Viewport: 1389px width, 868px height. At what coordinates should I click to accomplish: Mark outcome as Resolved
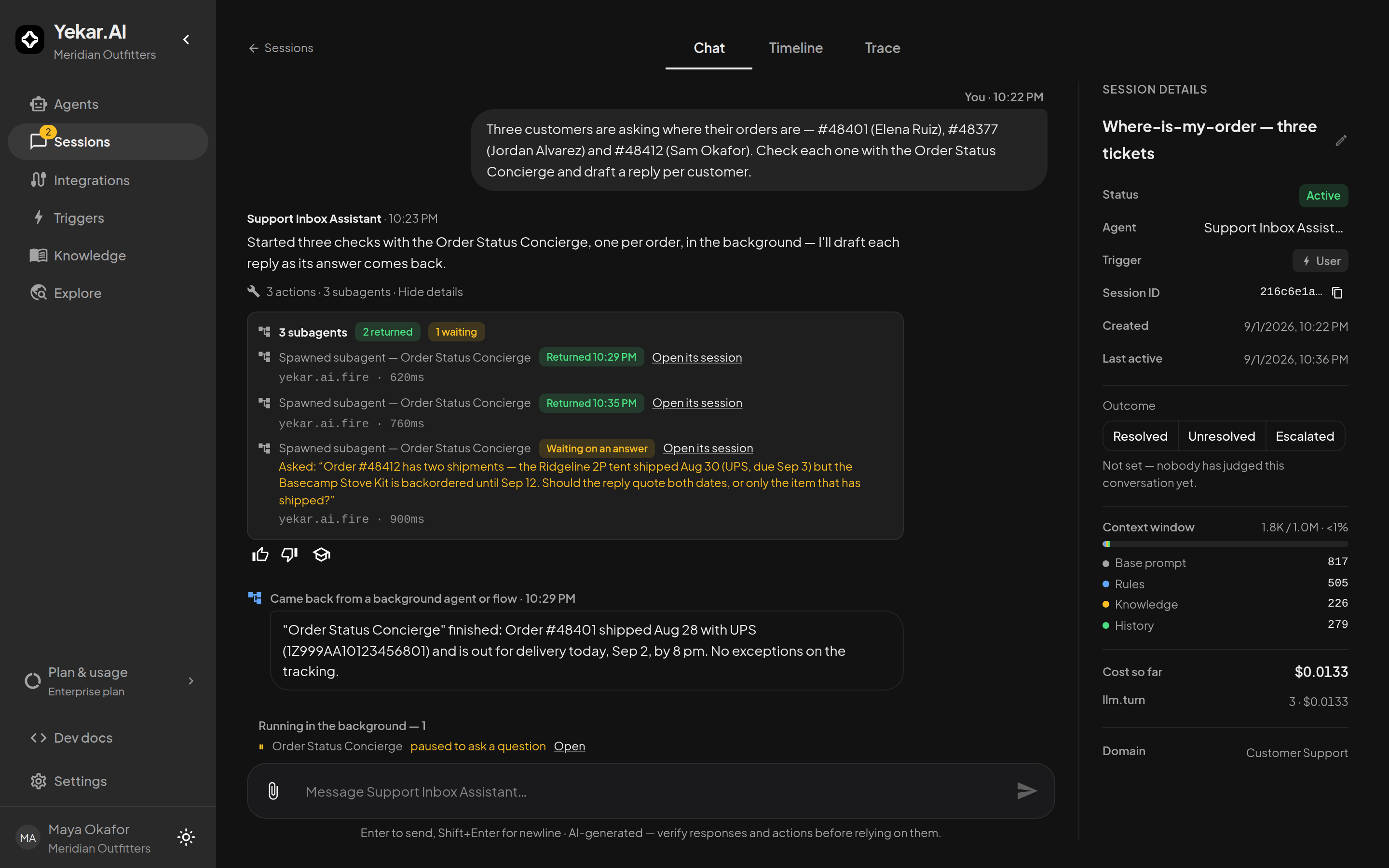point(1140,436)
